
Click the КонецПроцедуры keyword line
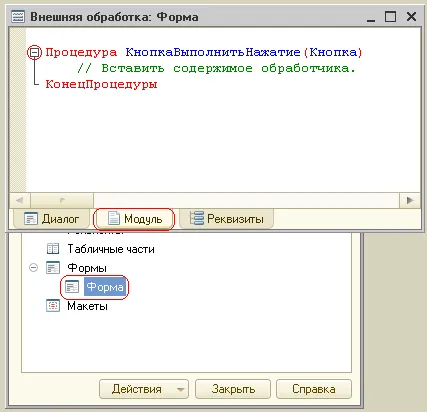101,84
